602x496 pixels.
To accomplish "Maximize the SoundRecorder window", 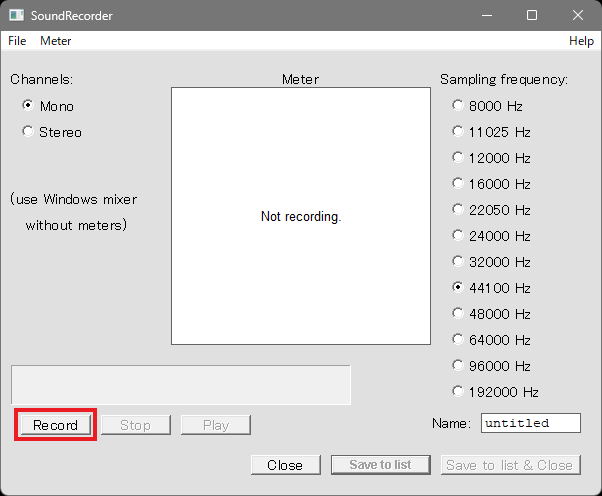I will [532, 16].
